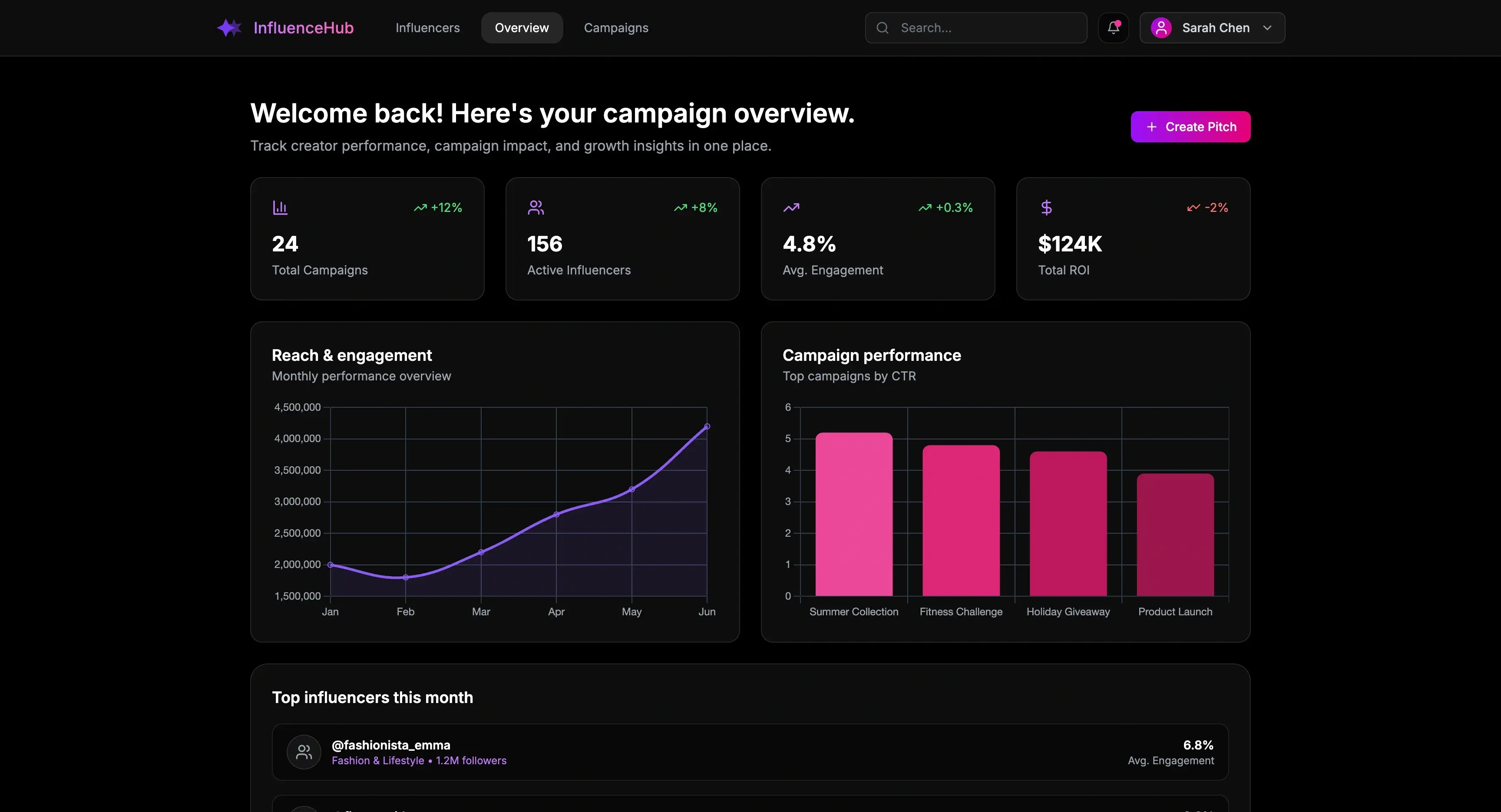Click the Jun data point on line chart
1501x812 pixels.
click(x=707, y=426)
